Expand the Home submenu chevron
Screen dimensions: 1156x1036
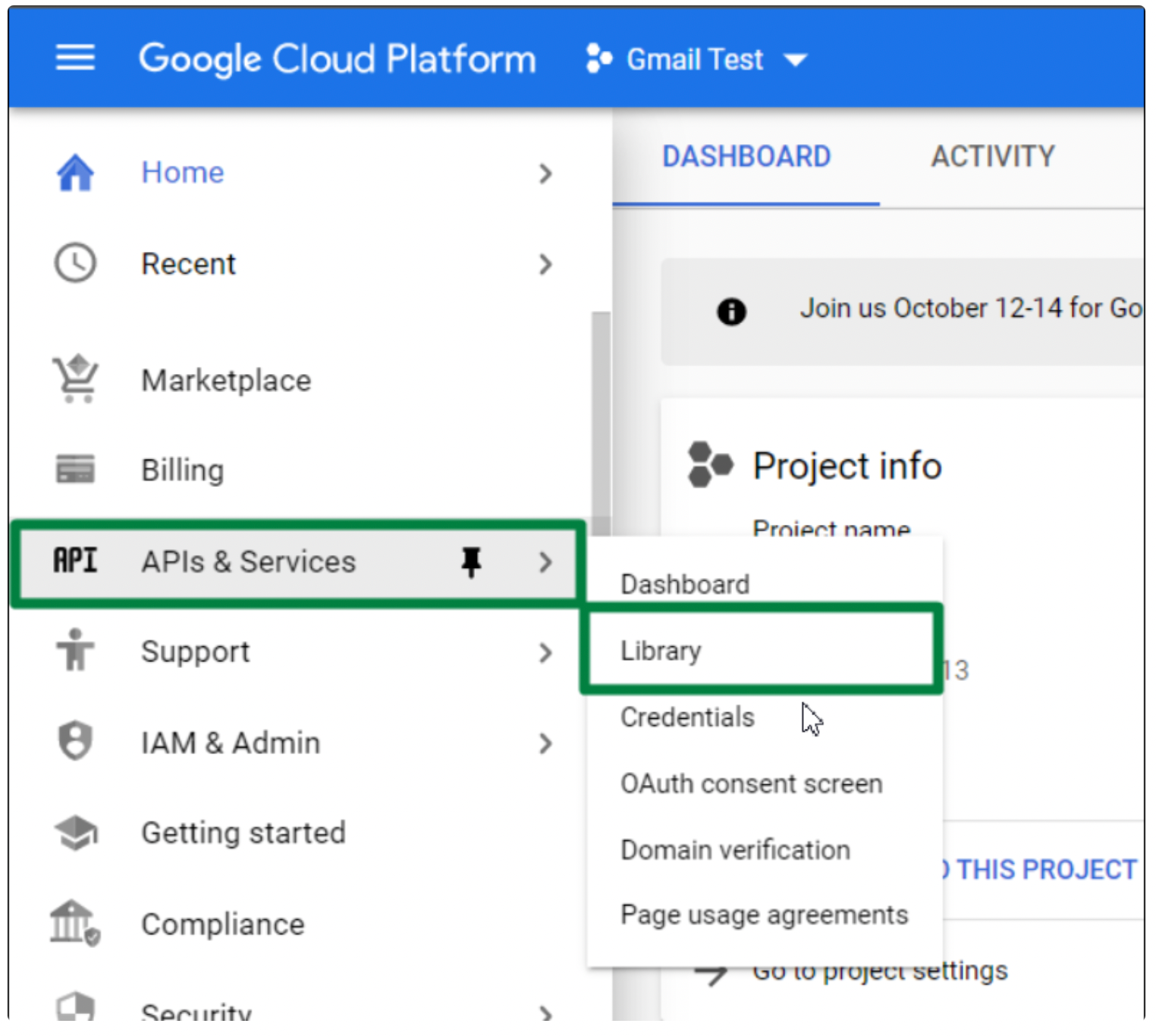pyautogui.click(x=545, y=174)
